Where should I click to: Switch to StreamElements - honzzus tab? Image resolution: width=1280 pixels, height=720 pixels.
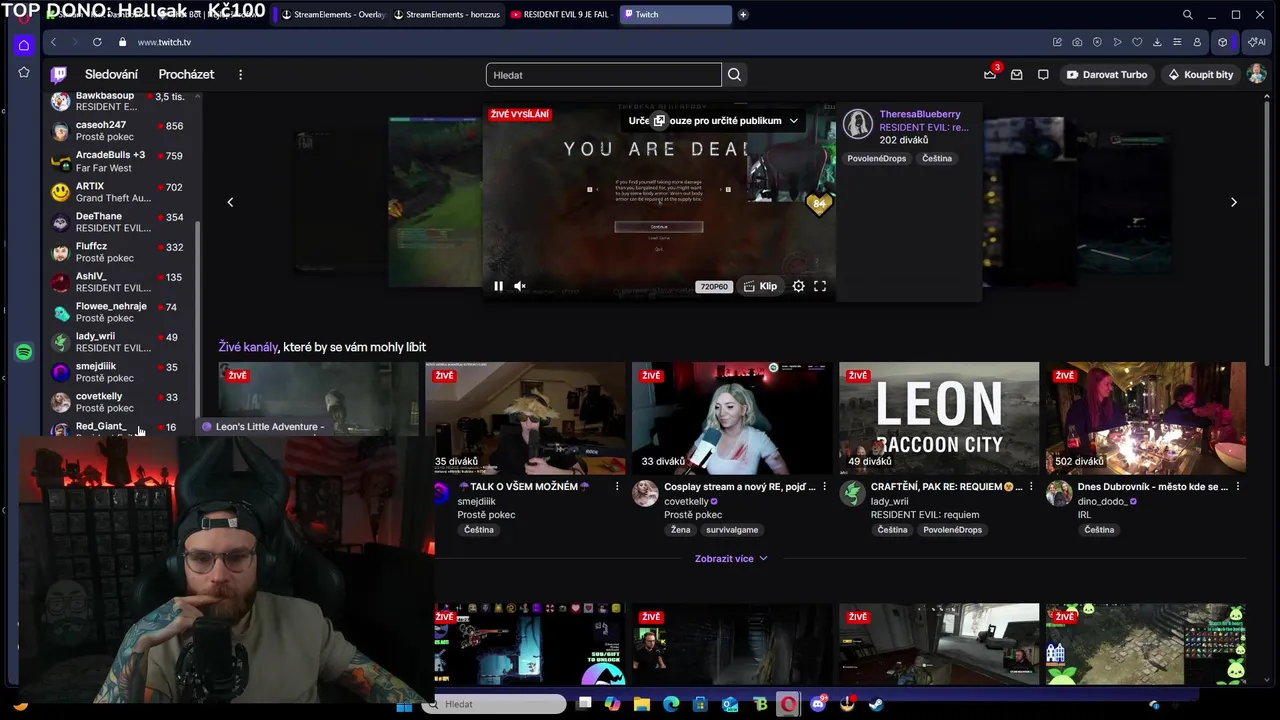(x=447, y=14)
